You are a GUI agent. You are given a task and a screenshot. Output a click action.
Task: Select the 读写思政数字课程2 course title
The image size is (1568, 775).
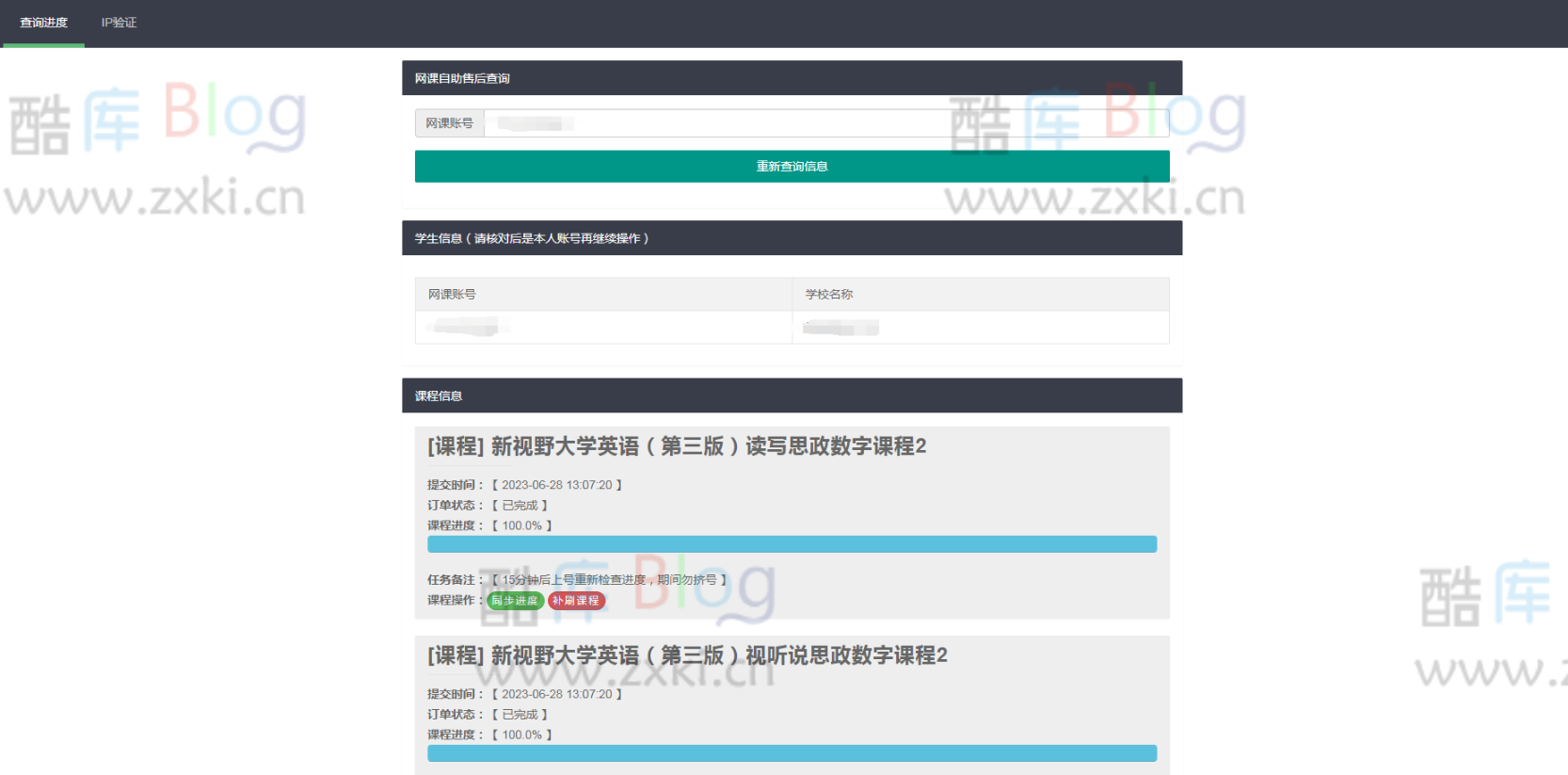(x=677, y=446)
